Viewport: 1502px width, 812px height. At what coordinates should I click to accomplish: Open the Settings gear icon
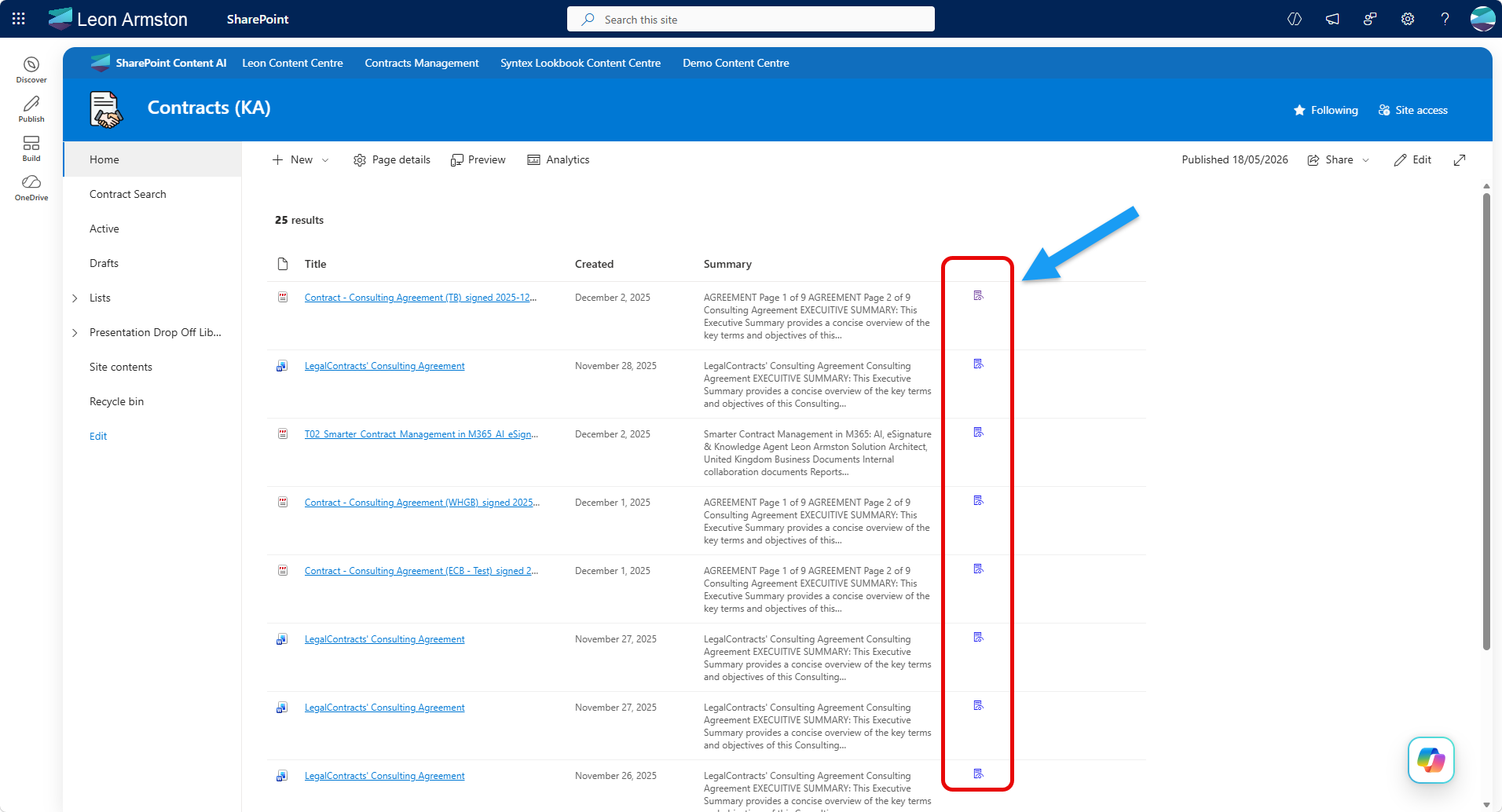point(1408,19)
